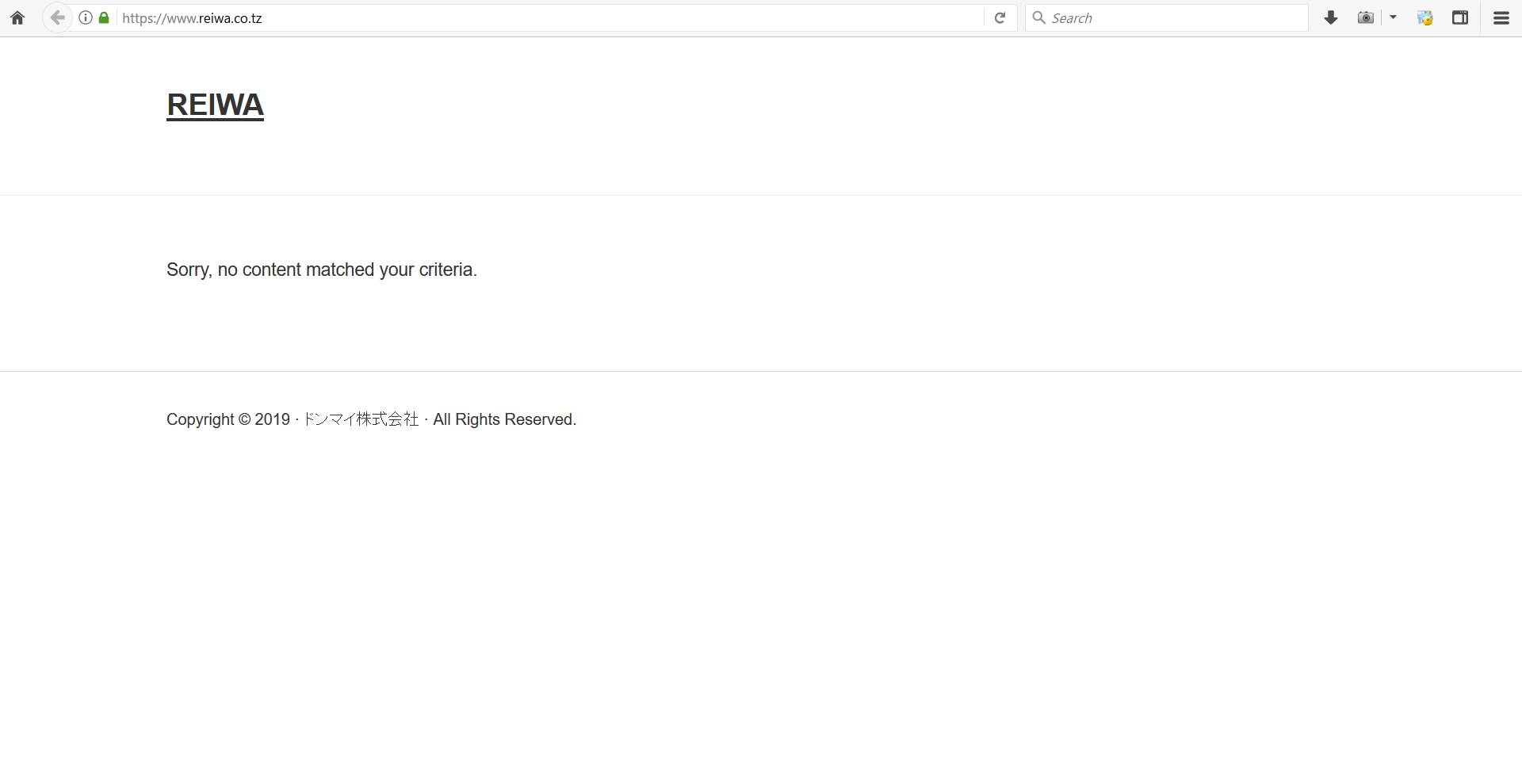Click the 'All Rights Reserved.' footer text
1522x784 pixels.
coord(504,419)
